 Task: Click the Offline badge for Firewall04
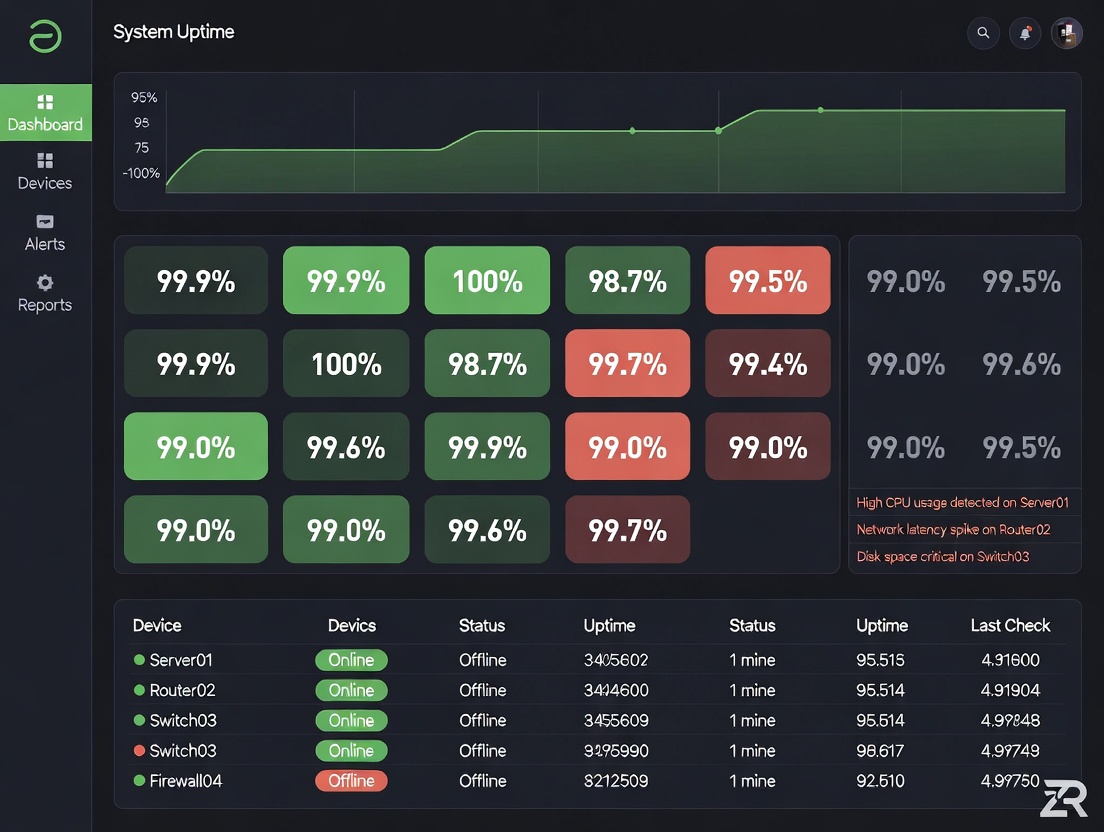coord(351,781)
